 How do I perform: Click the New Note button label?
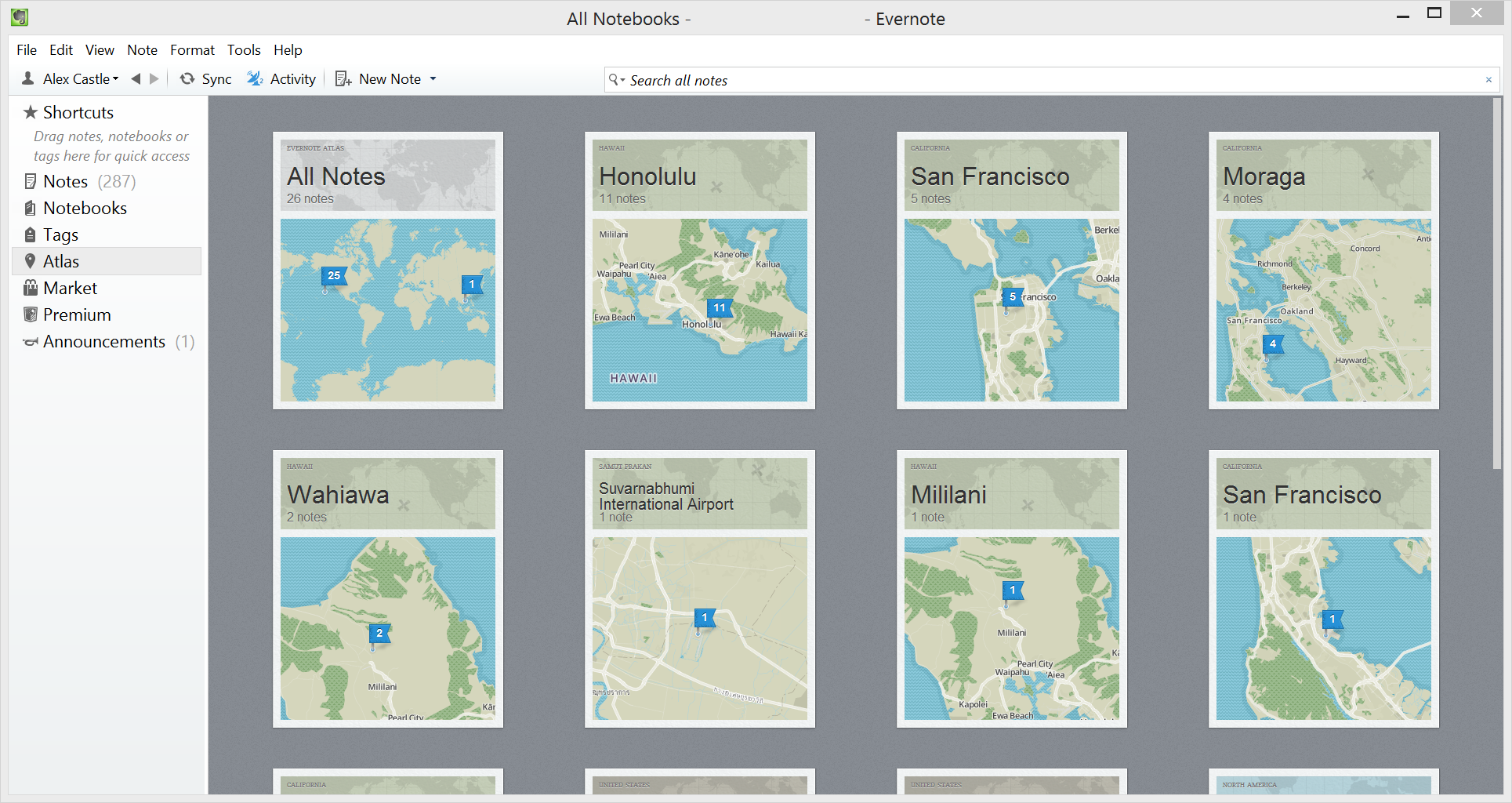click(x=390, y=79)
